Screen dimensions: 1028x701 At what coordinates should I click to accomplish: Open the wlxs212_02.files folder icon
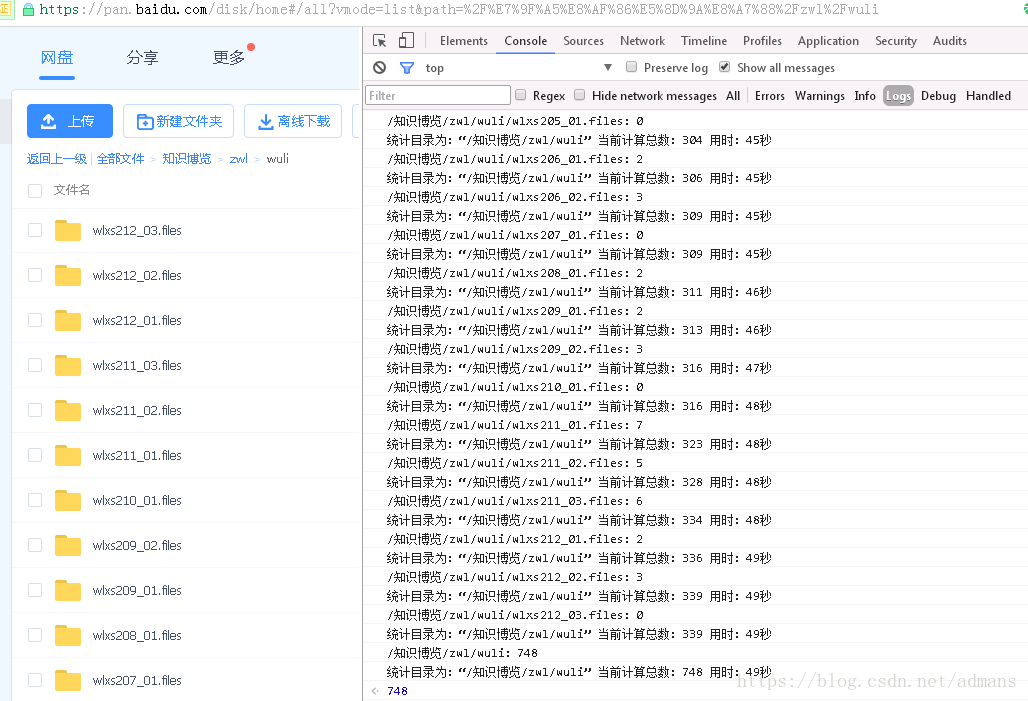(x=68, y=275)
